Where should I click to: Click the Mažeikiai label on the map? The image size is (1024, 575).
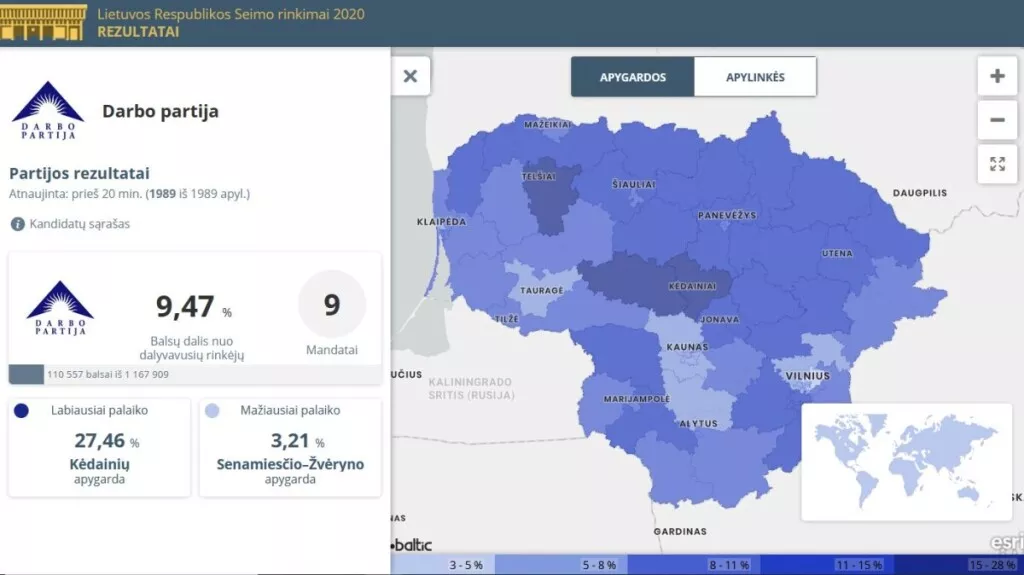[547, 124]
